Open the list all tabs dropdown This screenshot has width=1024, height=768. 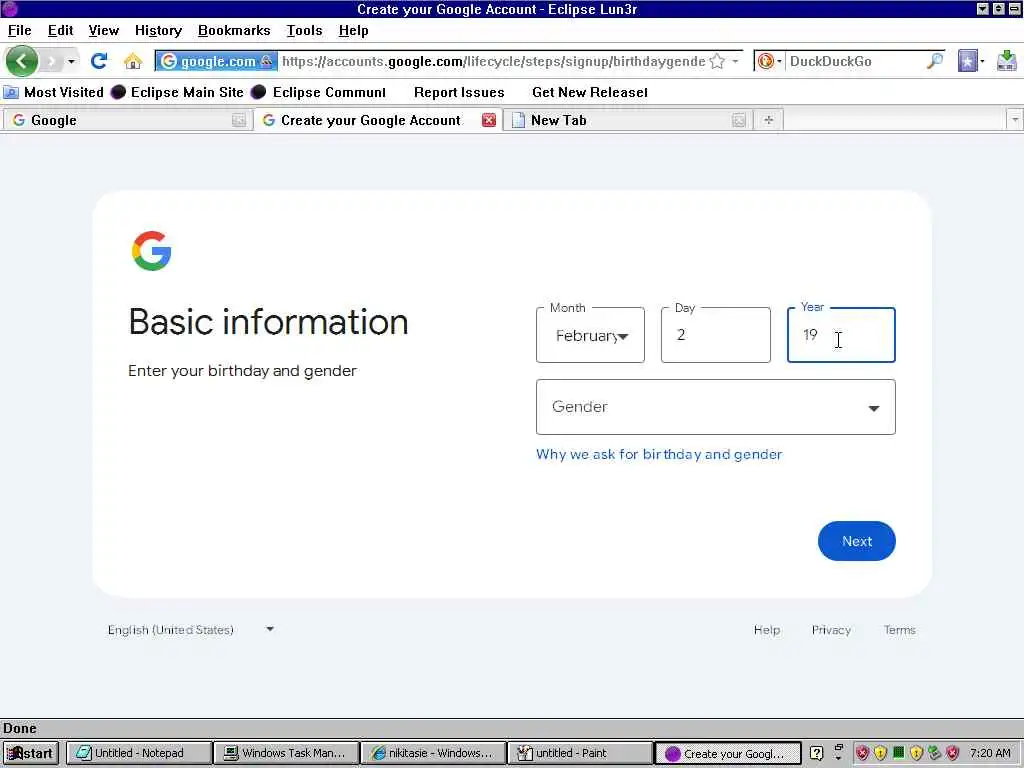1014,120
